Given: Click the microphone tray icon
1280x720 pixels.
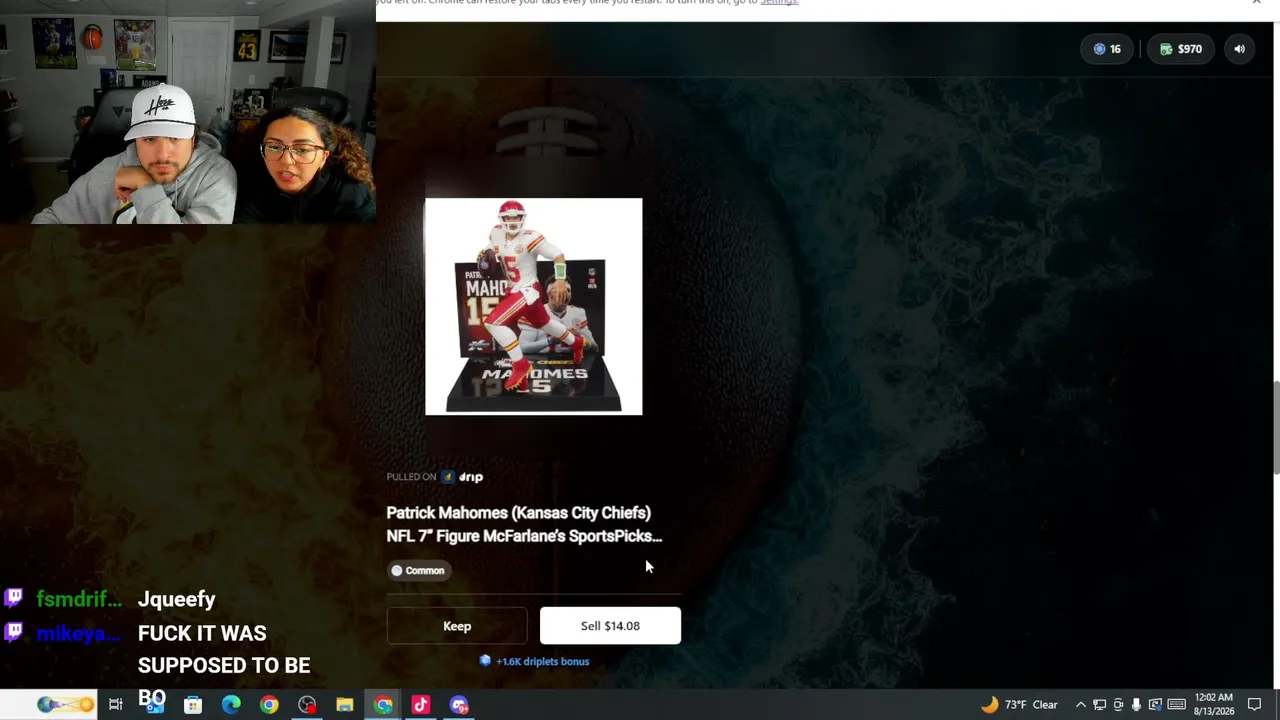Looking at the screenshot, I should 1136,705.
